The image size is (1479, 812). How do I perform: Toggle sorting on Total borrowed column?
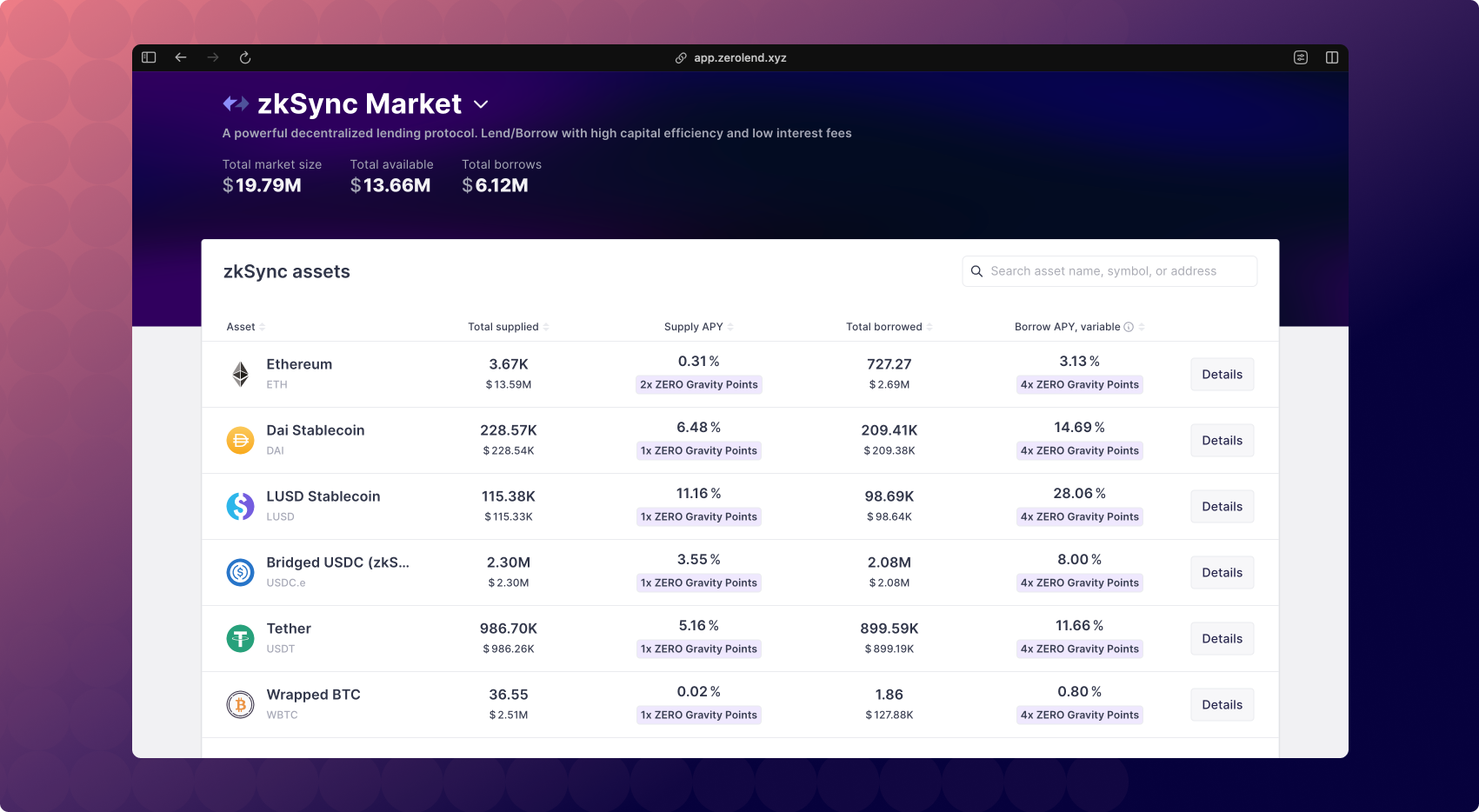[929, 326]
